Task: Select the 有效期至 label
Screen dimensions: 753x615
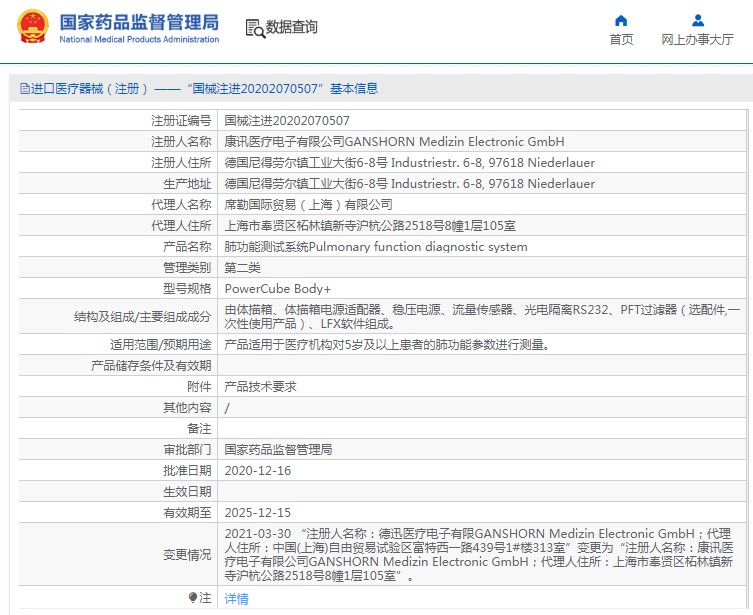Action: [187, 513]
